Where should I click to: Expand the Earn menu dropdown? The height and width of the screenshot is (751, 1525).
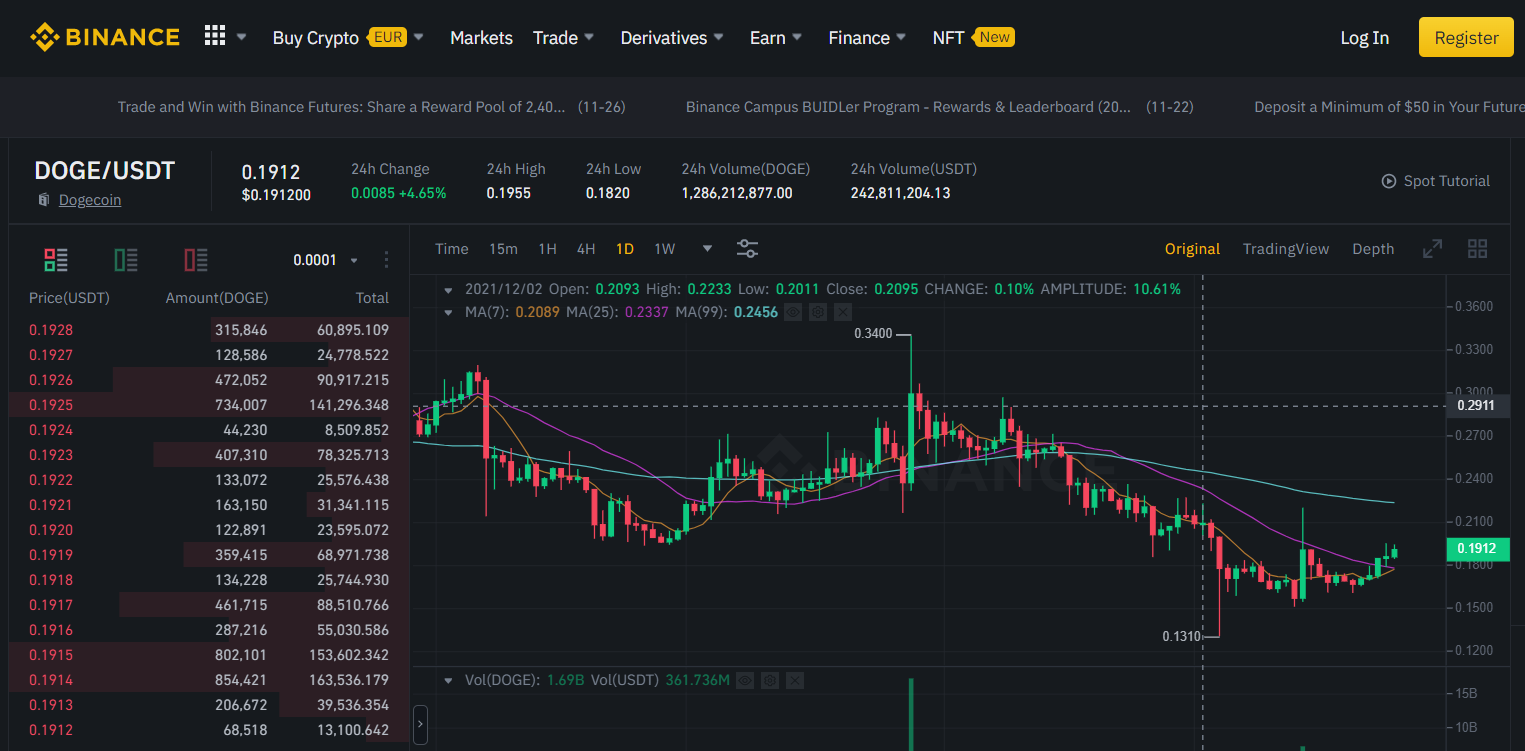click(x=797, y=37)
